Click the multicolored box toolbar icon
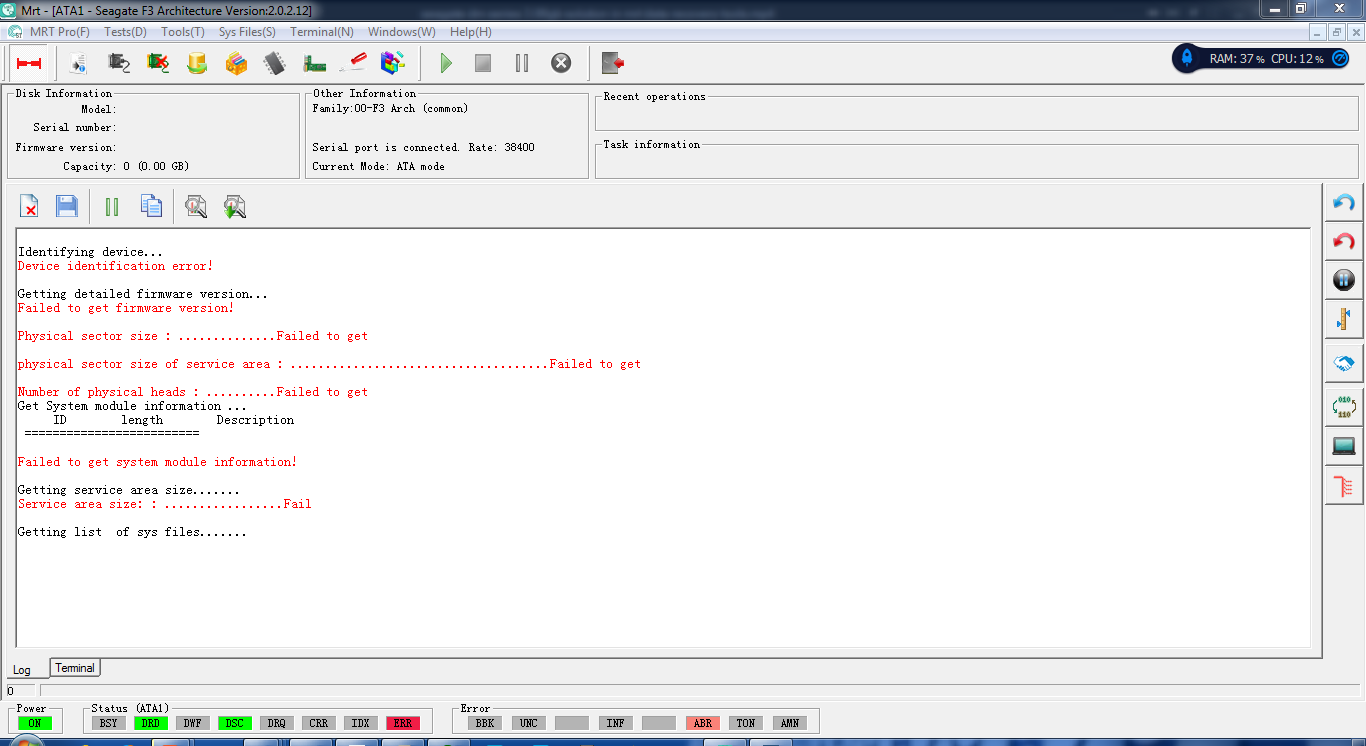1366x746 pixels. (393, 63)
